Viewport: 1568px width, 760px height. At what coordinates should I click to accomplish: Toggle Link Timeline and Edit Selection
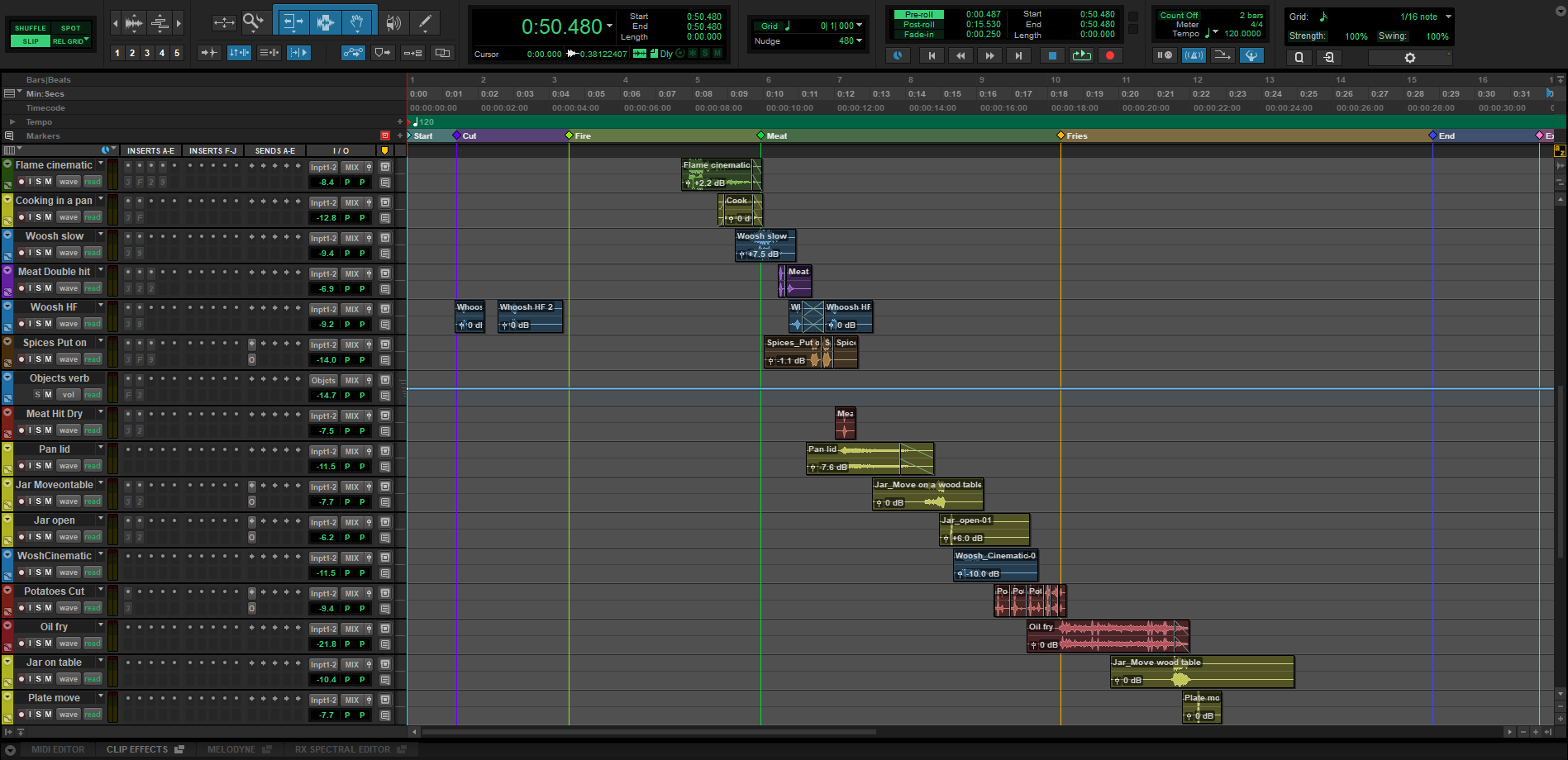point(239,53)
